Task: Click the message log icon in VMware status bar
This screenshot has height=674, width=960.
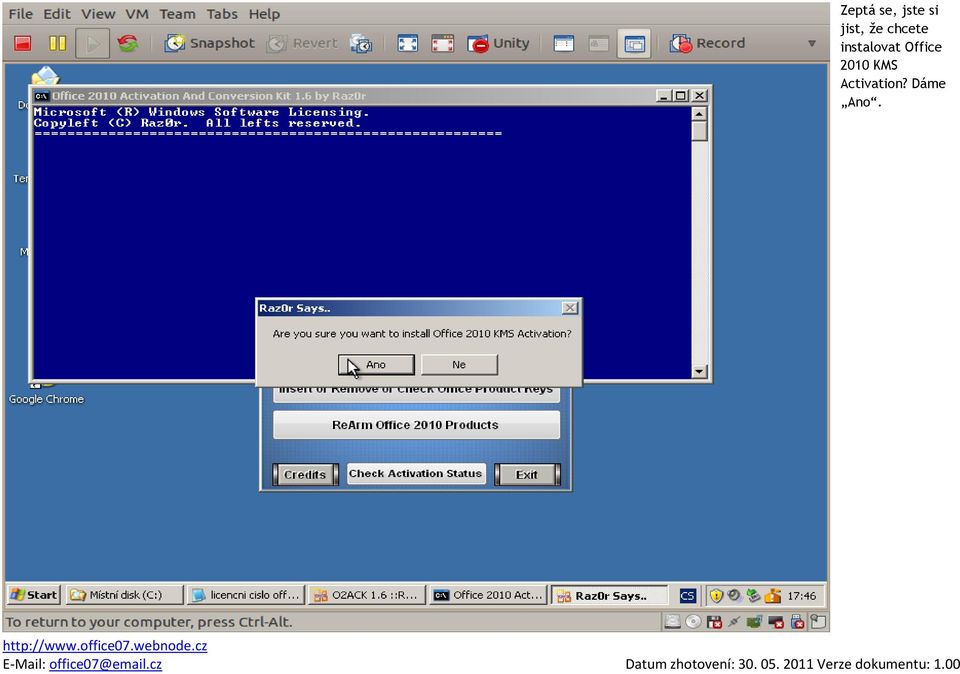Action: tap(819, 622)
